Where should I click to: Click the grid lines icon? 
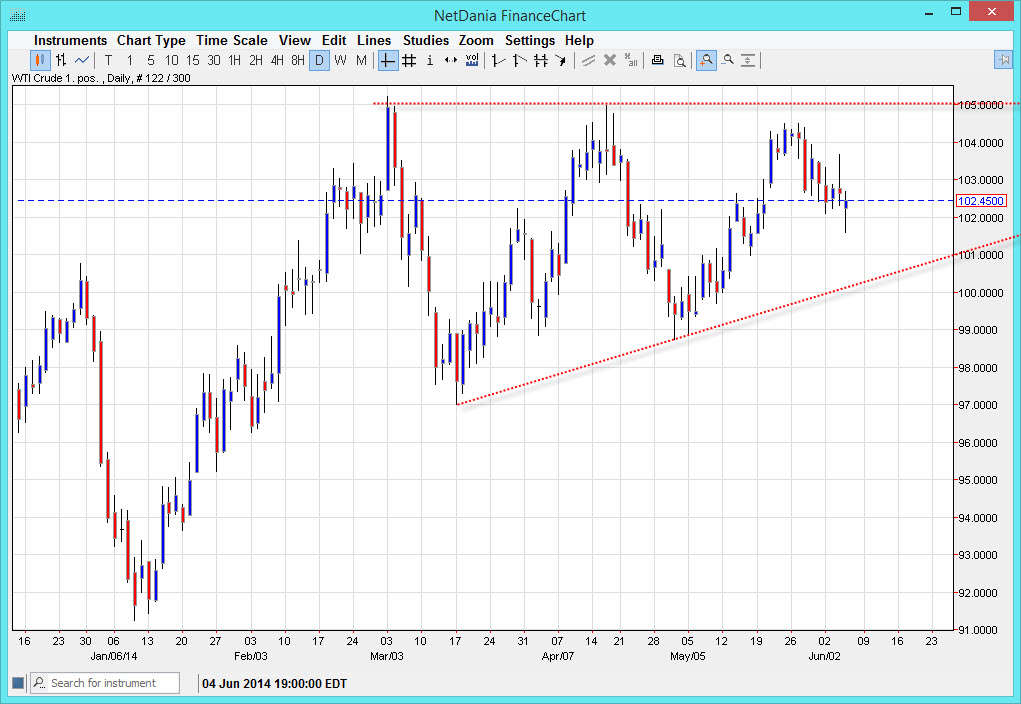tap(409, 60)
